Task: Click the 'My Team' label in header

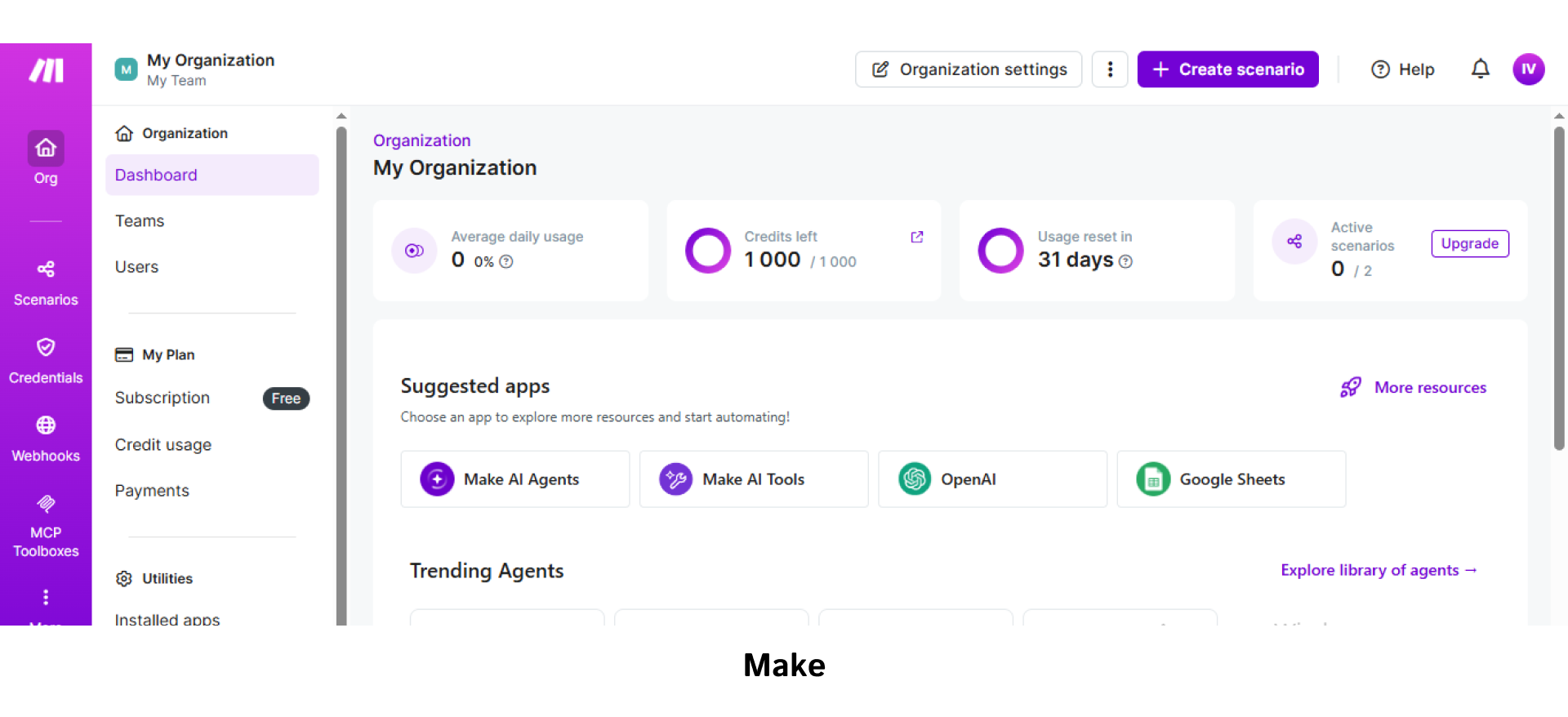Action: click(176, 81)
